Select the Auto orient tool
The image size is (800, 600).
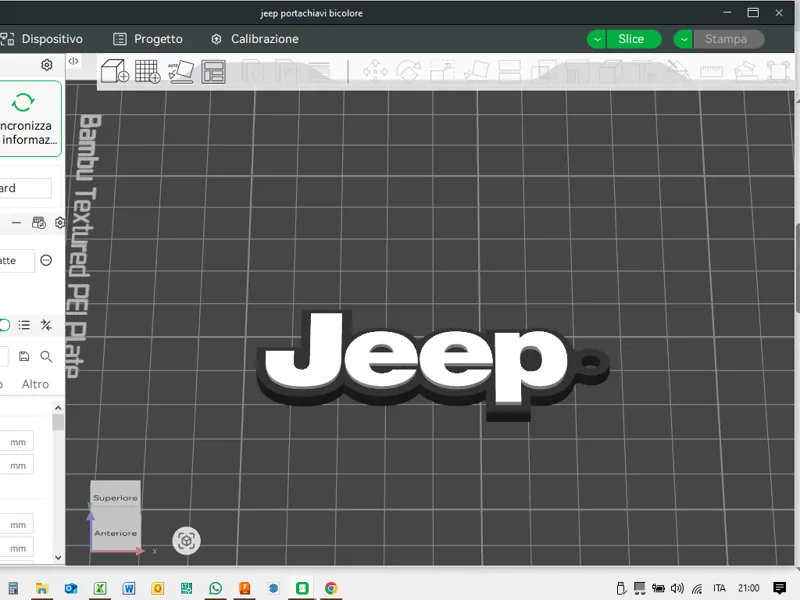point(181,71)
